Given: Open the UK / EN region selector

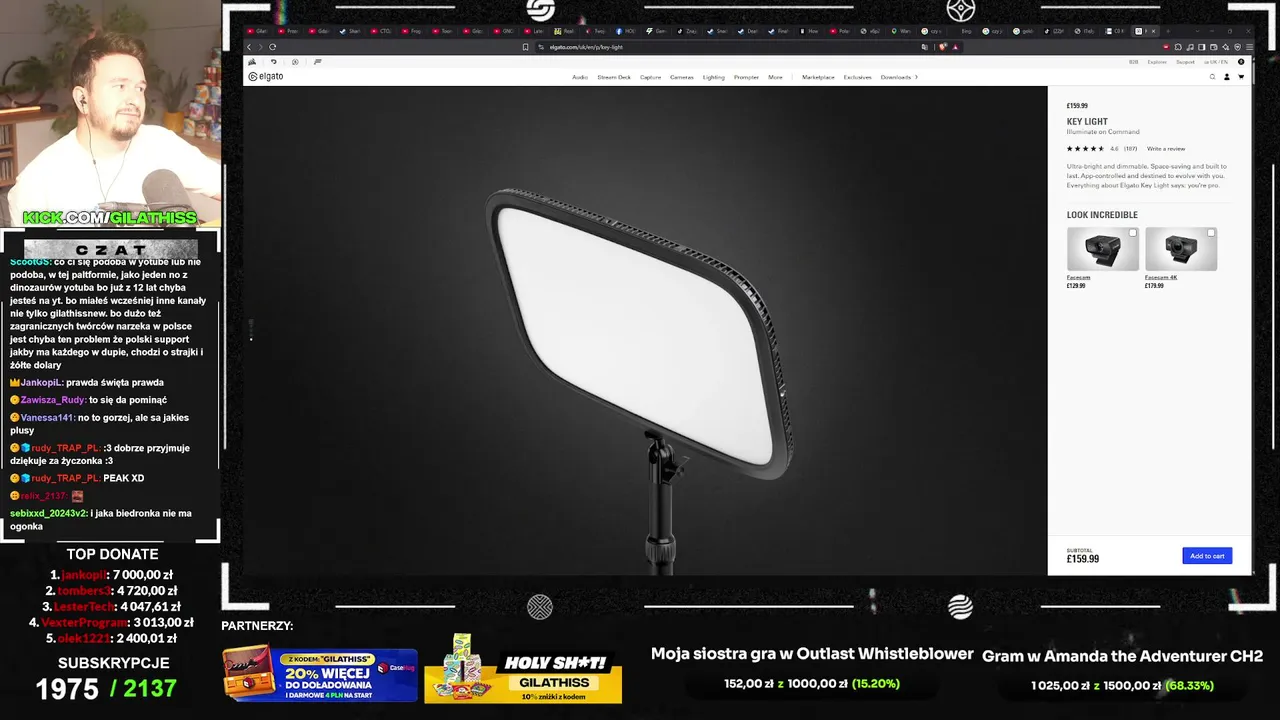Looking at the screenshot, I should tap(1216, 62).
